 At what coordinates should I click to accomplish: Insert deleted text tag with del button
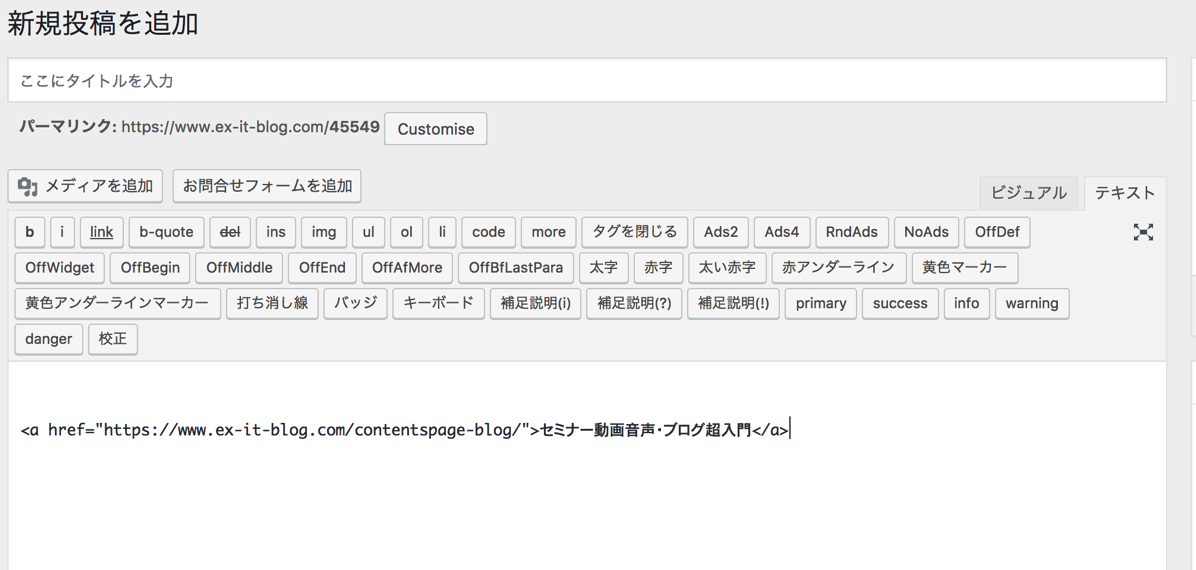pyautogui.click(x=230, y=232)
